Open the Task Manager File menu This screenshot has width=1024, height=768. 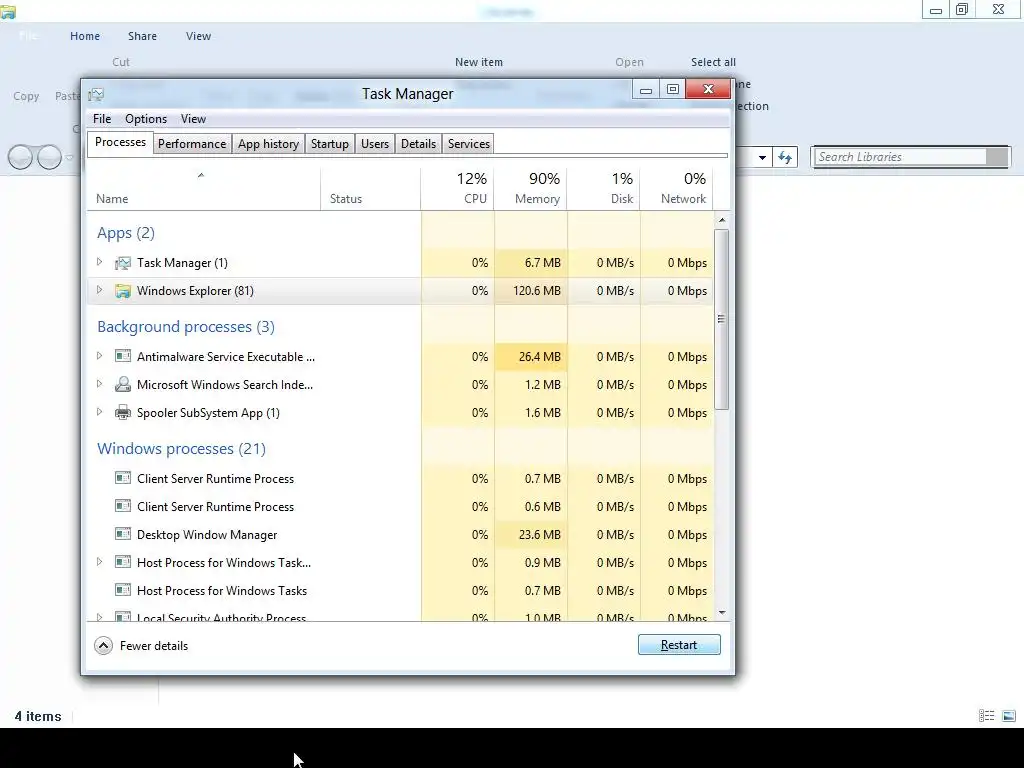(102, 119)
